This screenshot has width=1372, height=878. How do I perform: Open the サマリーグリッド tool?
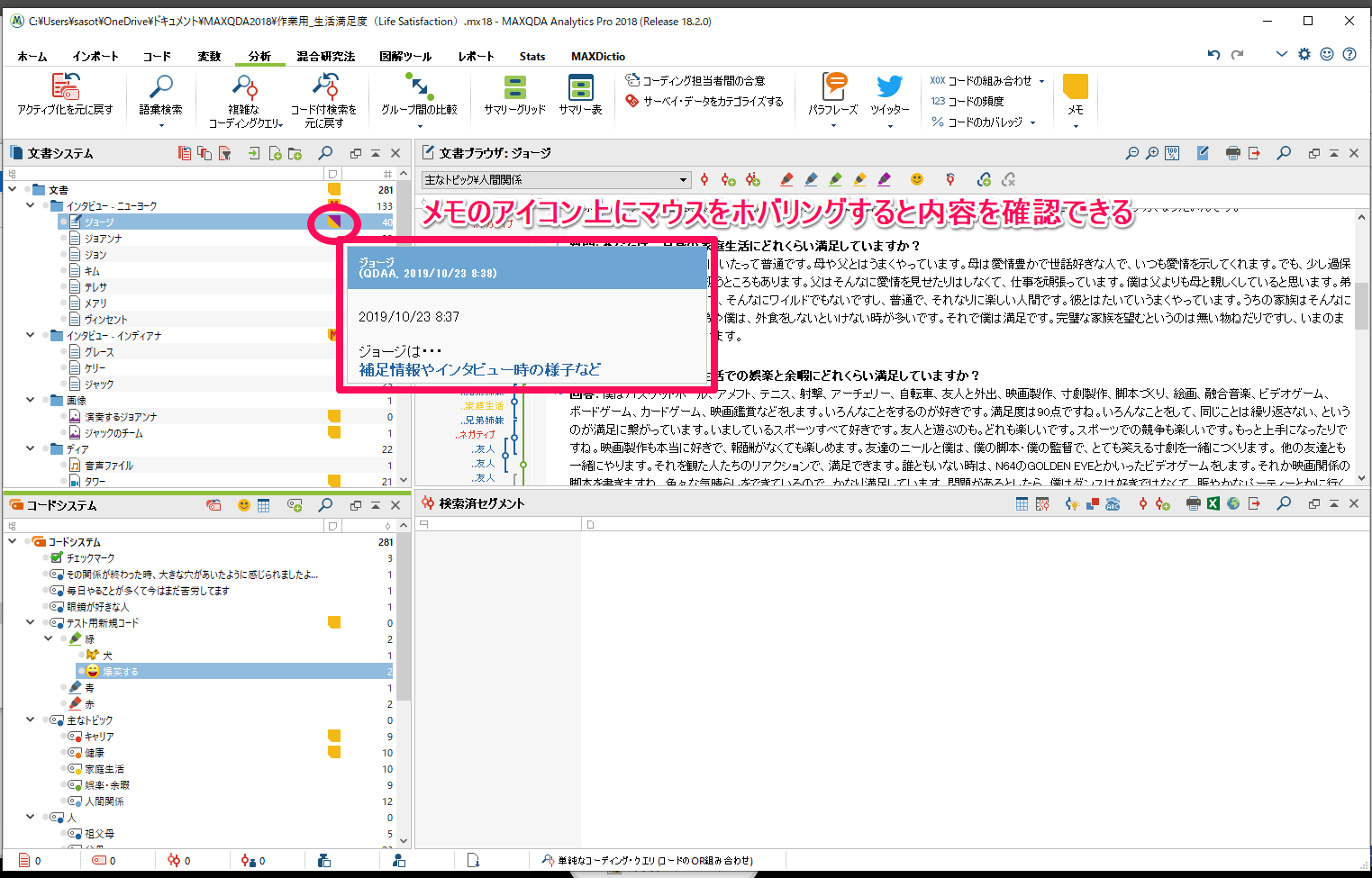tap(514, 95)
